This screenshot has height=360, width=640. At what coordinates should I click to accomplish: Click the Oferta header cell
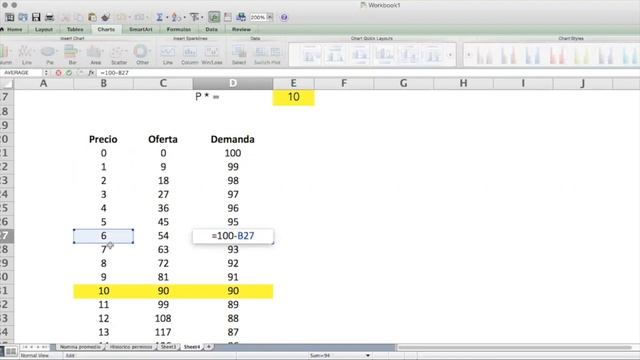[x=163, y=140]
